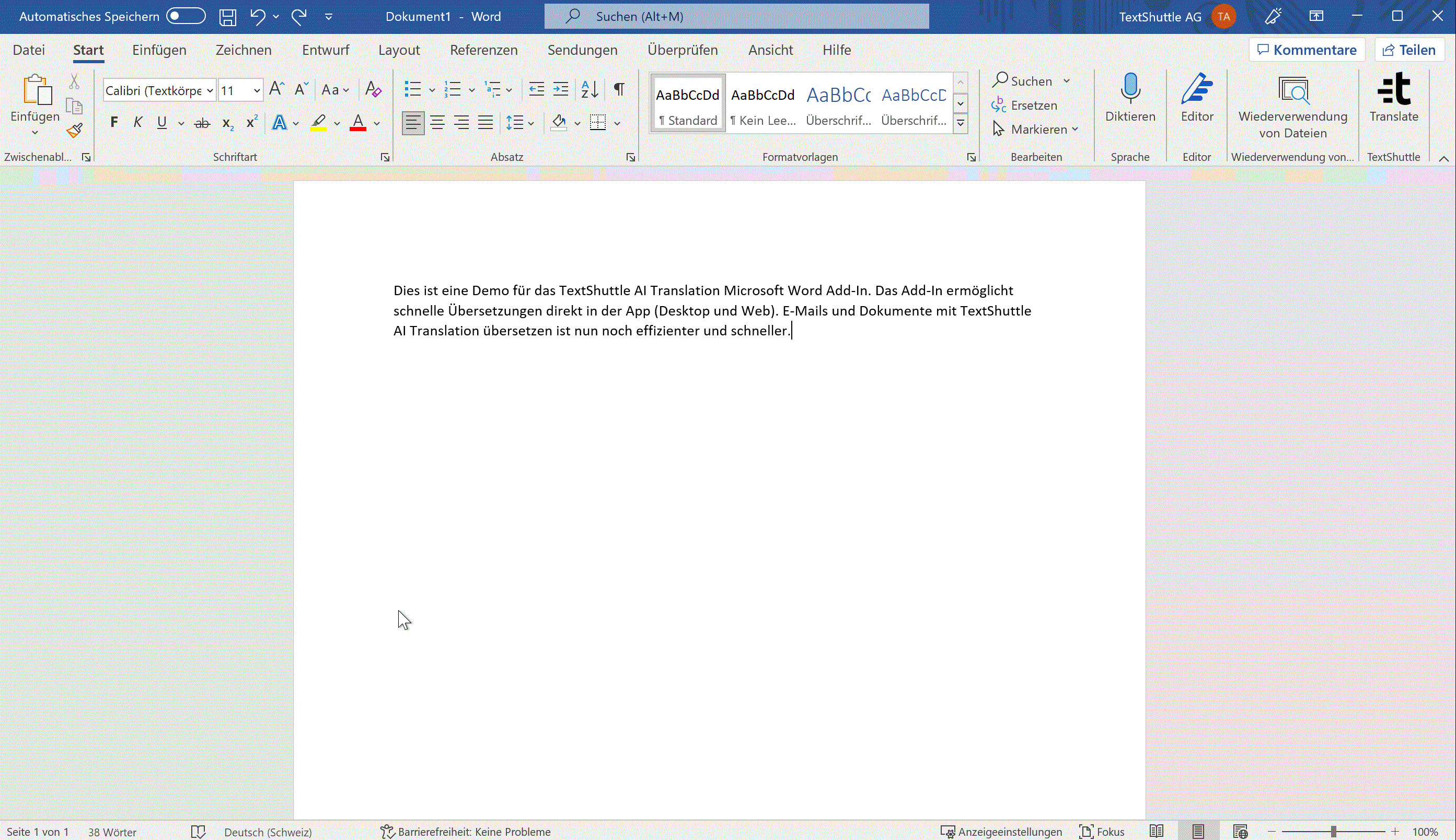Click the Ersetzen replace button
This screenshot has width=1456, height=840.
point(1024,106)
